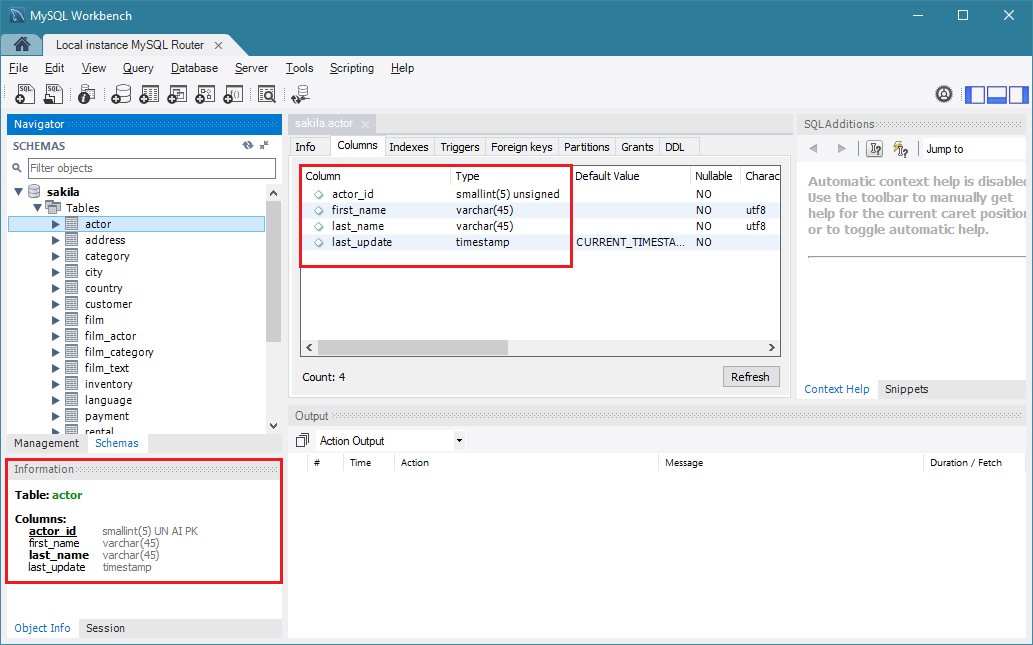Click the Refresh button
The width and height of the screenshot is (1033, 645).
[x=750, y=377]
